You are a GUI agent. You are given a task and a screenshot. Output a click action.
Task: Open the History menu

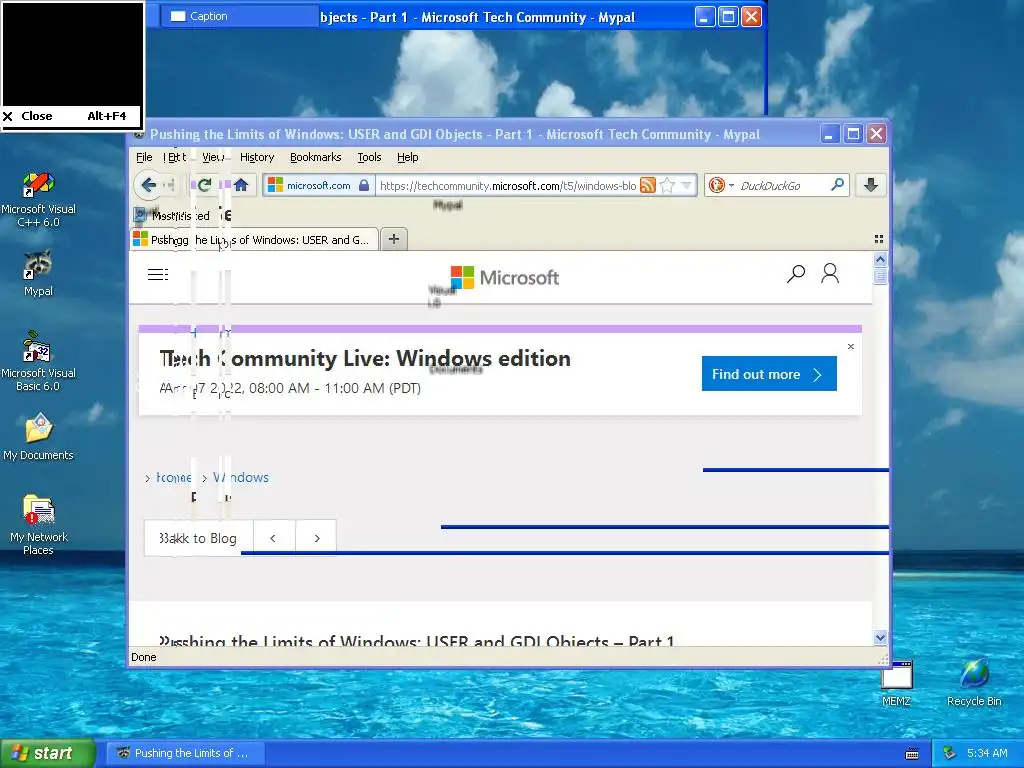click(x=257, y=157)
